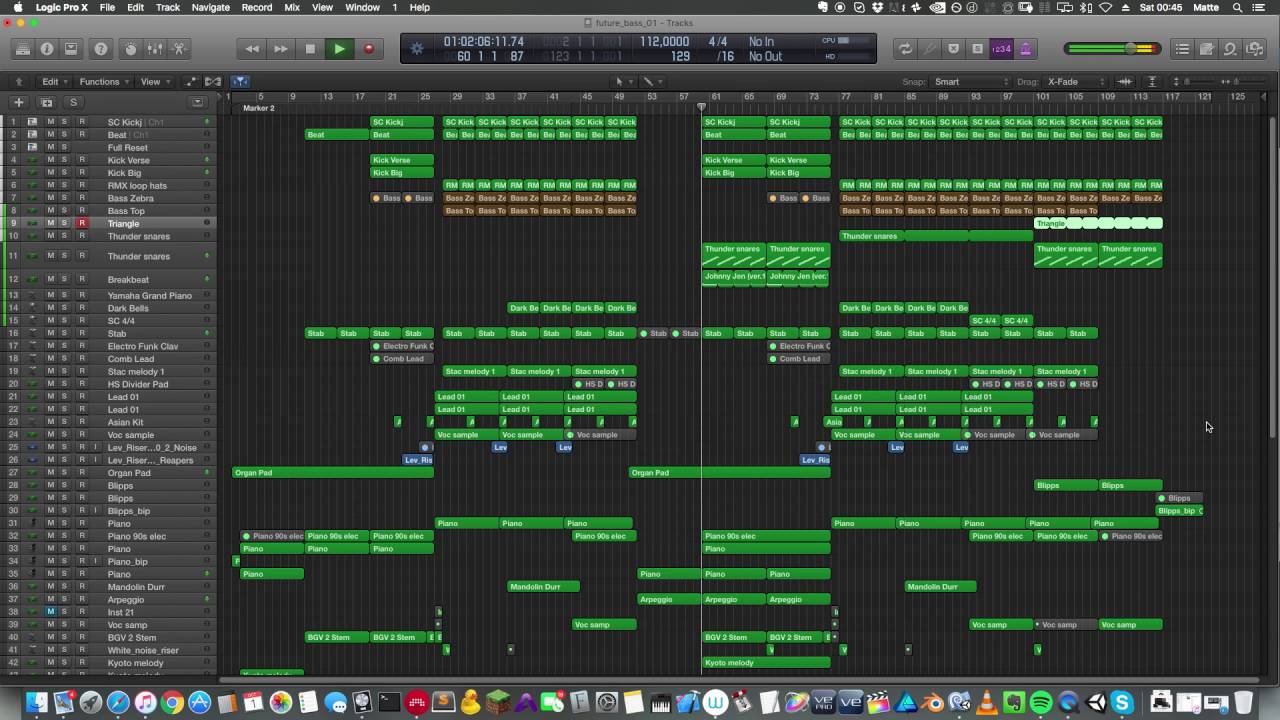
Task: Toggle the Catch Playhead button
Action: pos(239,81)
